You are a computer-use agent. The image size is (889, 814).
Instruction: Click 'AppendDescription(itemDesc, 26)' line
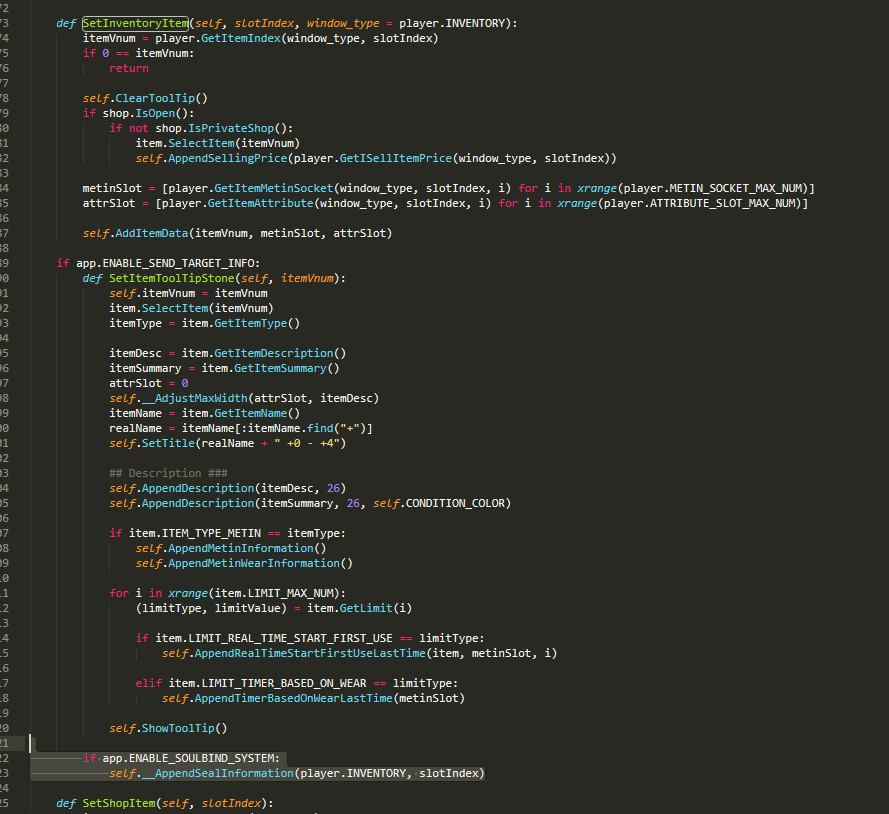pos(227,488)
